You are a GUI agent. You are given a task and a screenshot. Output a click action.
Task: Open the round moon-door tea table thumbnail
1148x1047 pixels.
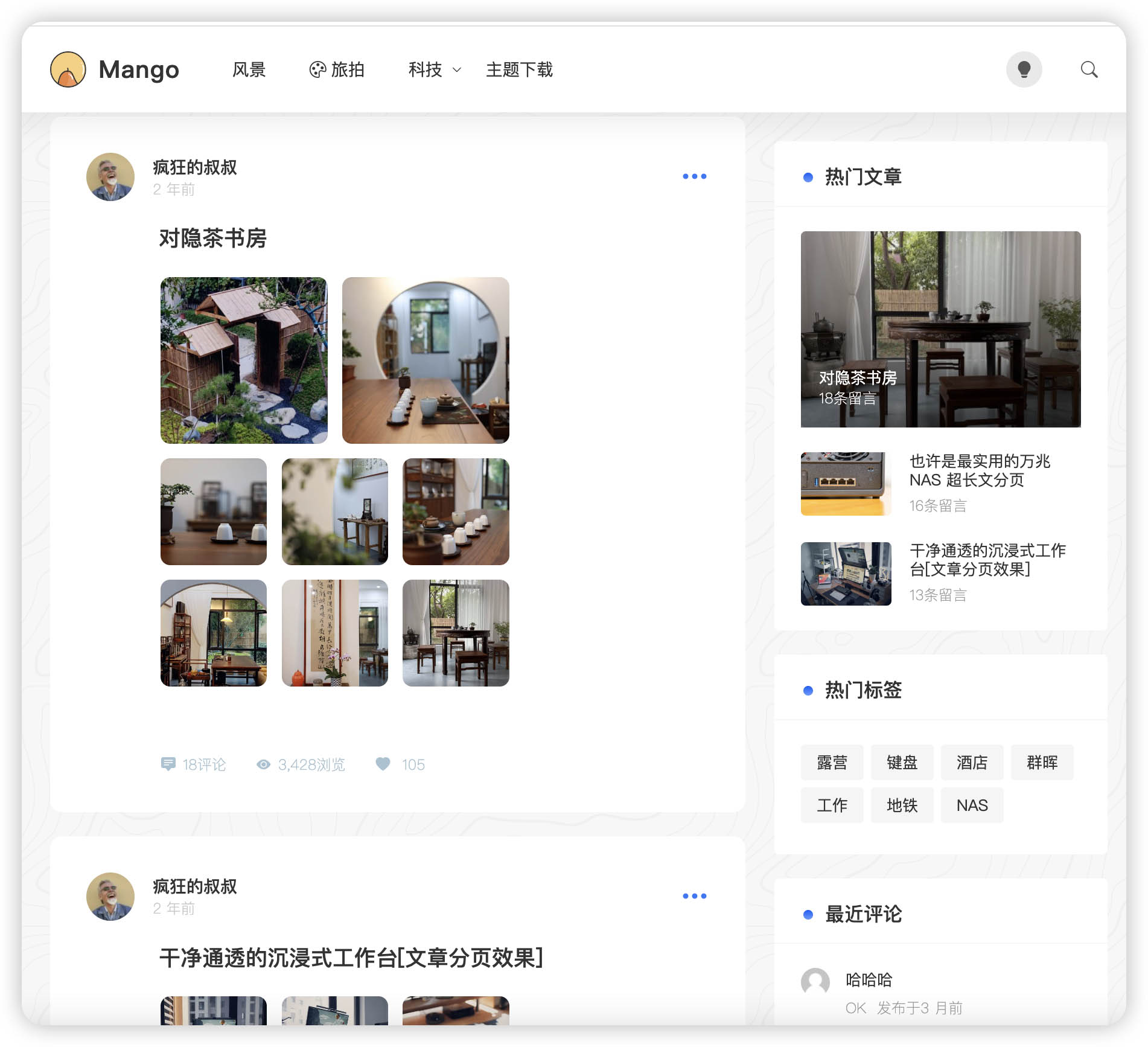pyautogui.click(x=426, y=360)
